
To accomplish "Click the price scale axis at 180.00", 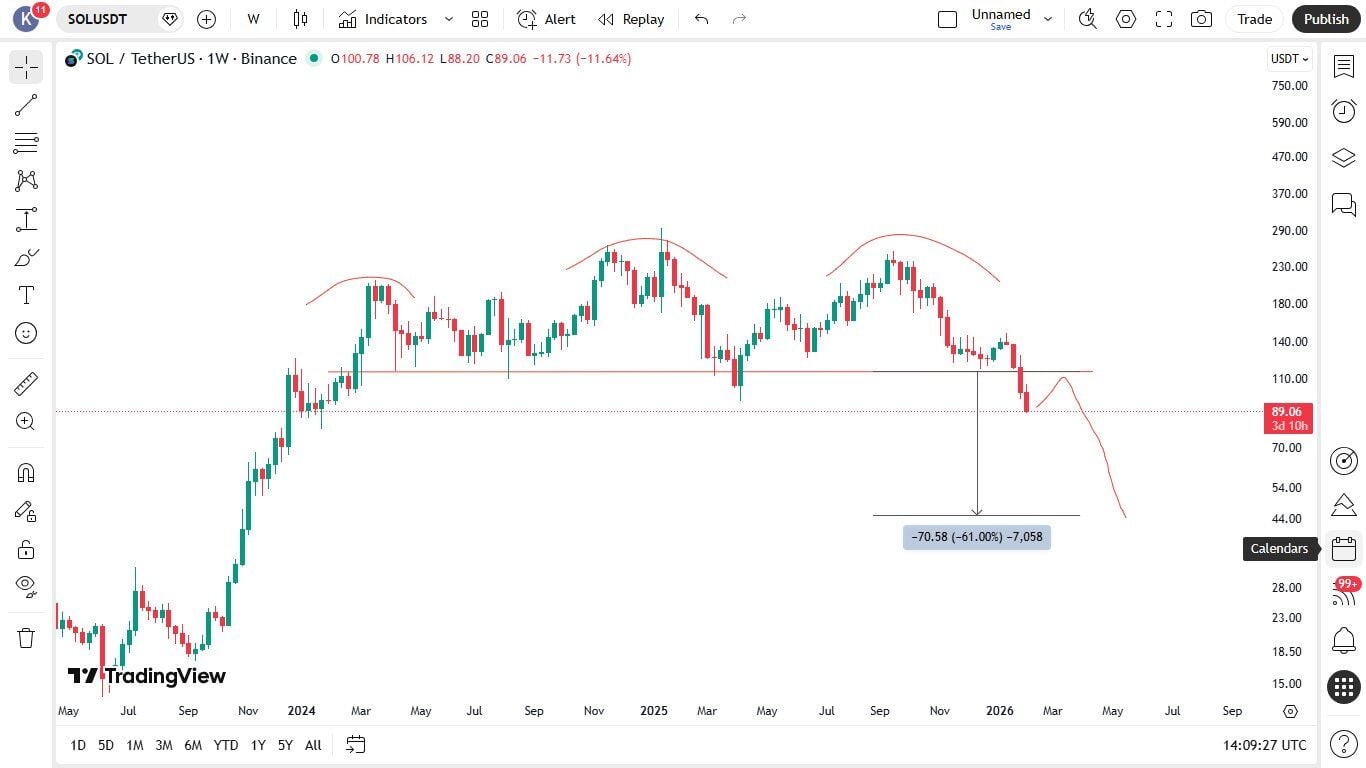I will point(1289,304).
